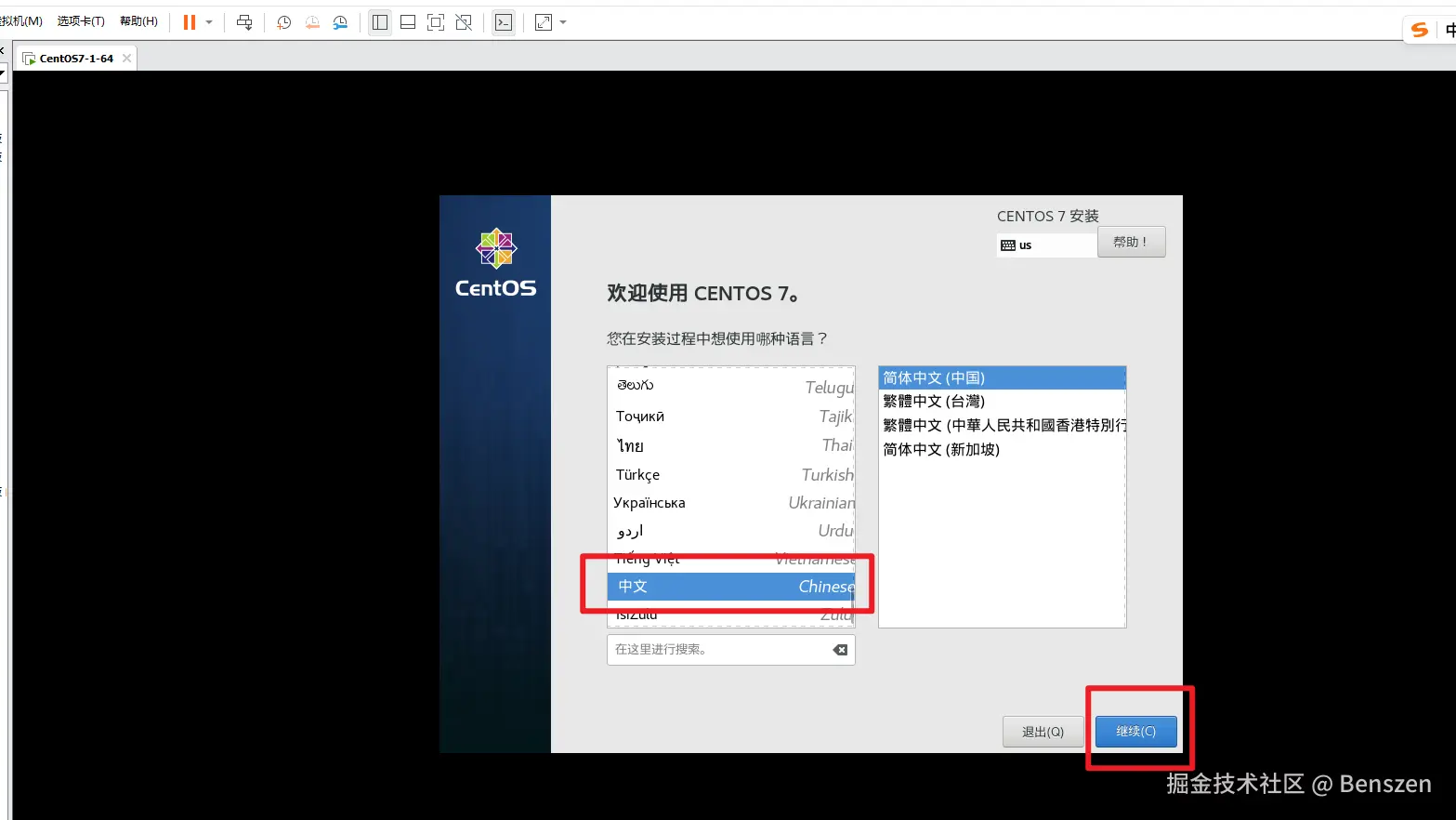Screen dimensions: 1456x820
Task: Click the 继续(C) continue button
Action: pyautogui.click(x=1135, y=732)
